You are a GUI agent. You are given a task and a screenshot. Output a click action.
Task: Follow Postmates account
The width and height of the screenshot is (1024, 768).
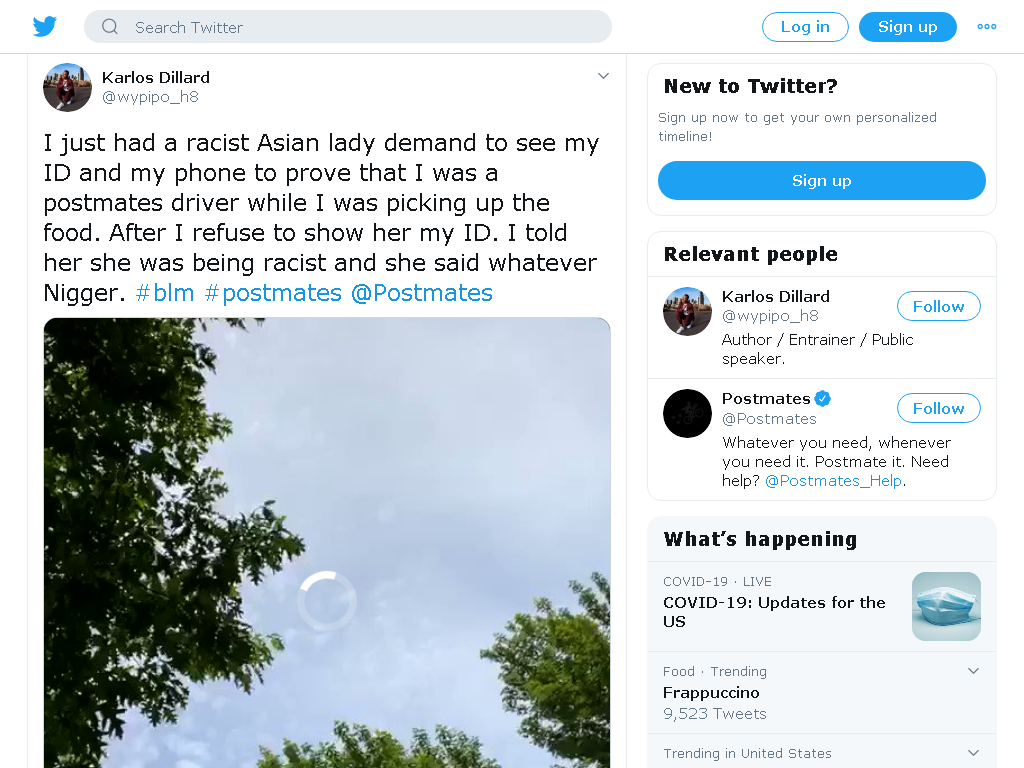tap(938, 408)
